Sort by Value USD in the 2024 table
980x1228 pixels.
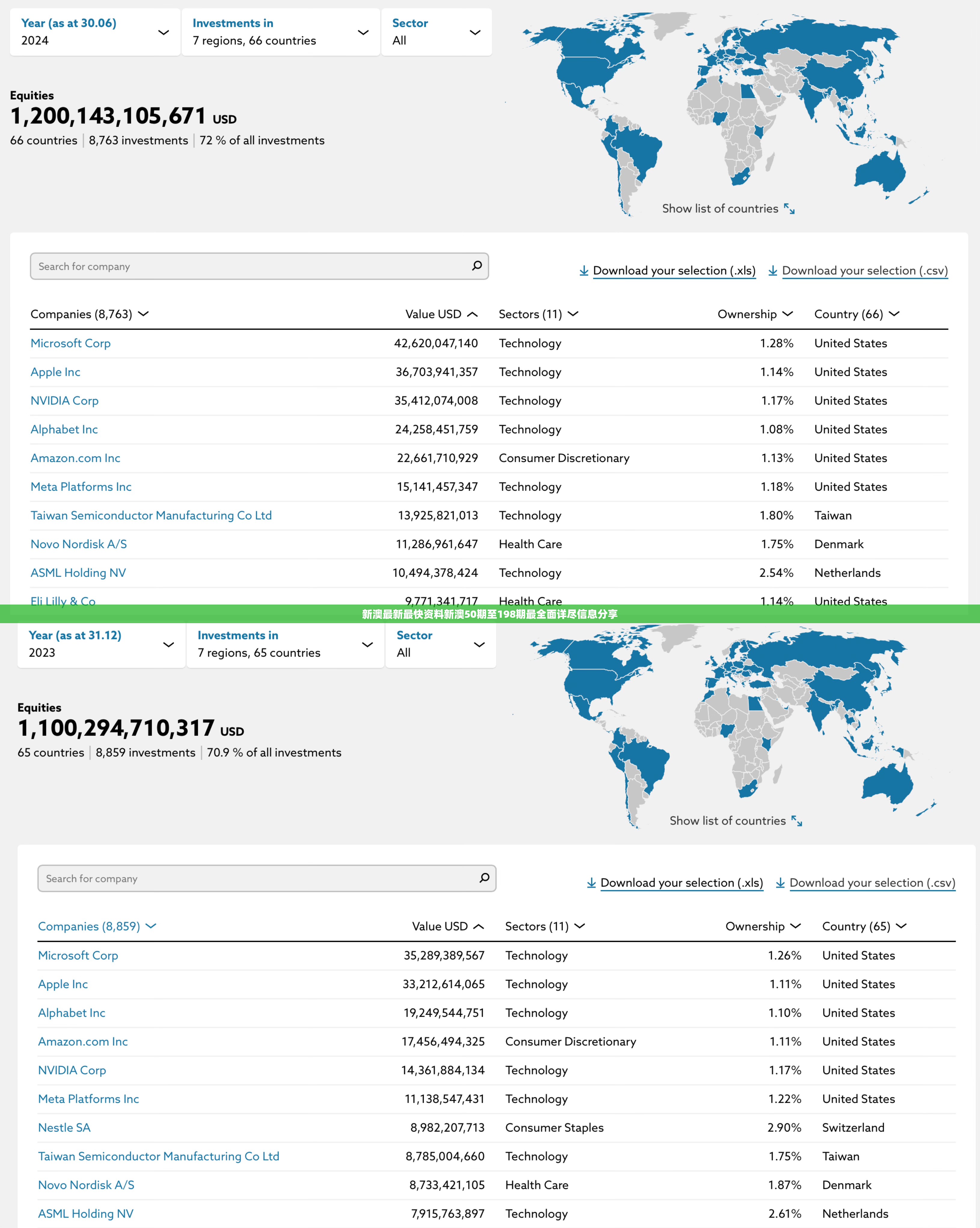tap(441, 314)
